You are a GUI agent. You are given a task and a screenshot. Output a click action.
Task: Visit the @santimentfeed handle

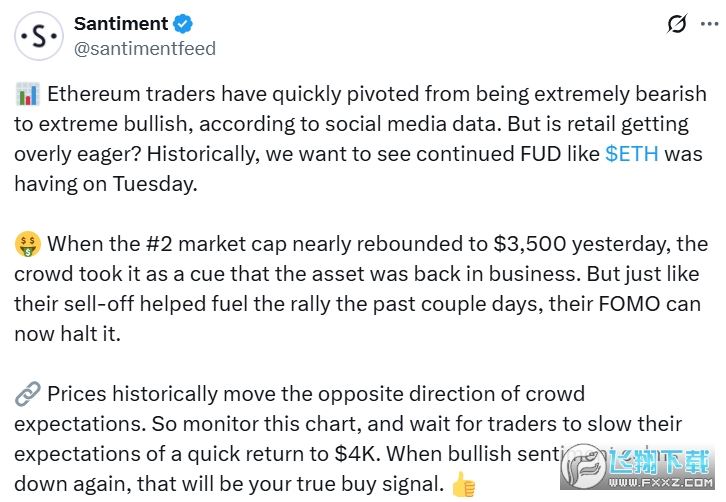point(145,48)
